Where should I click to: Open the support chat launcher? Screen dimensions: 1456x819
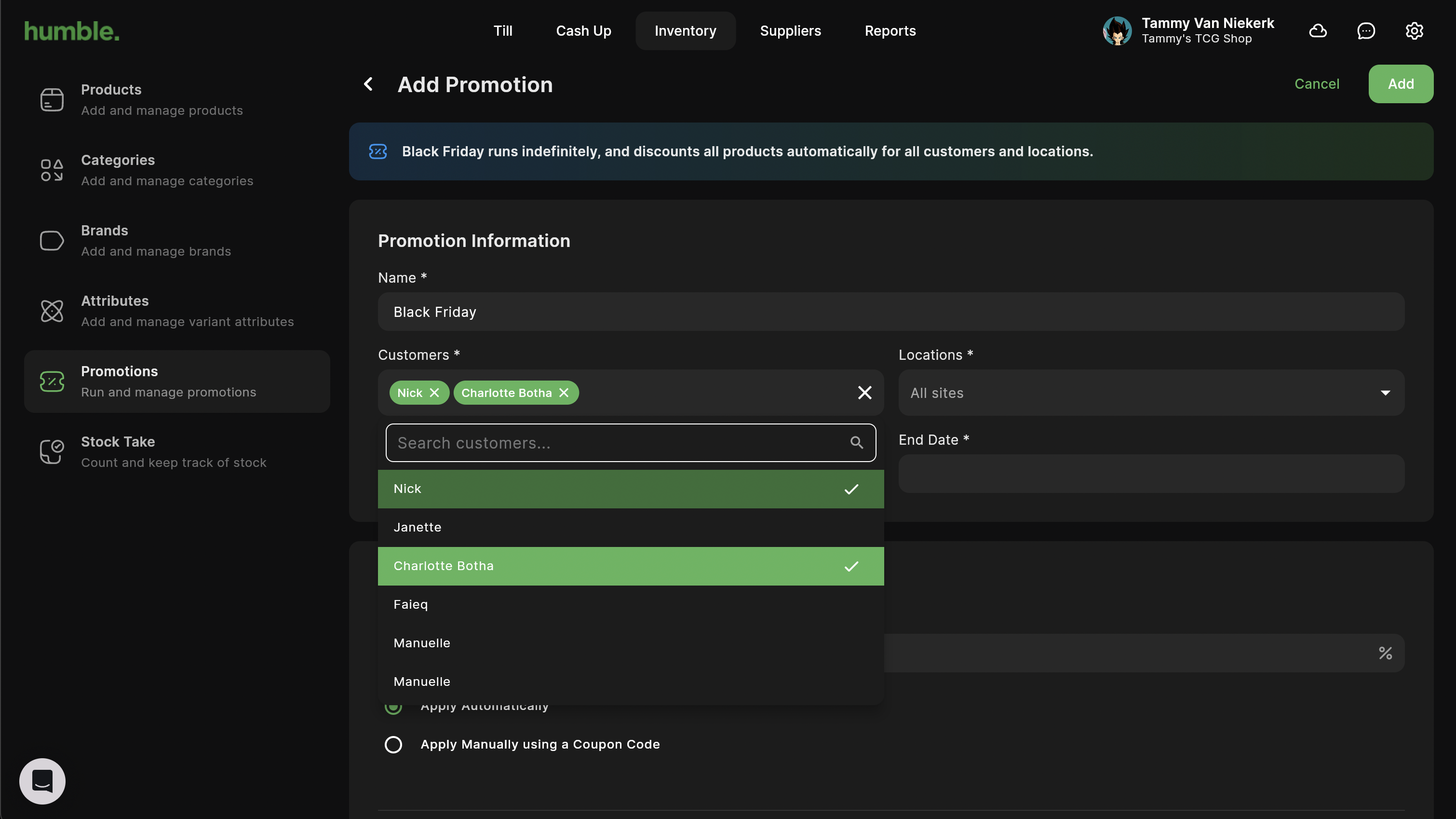[42, 780]
